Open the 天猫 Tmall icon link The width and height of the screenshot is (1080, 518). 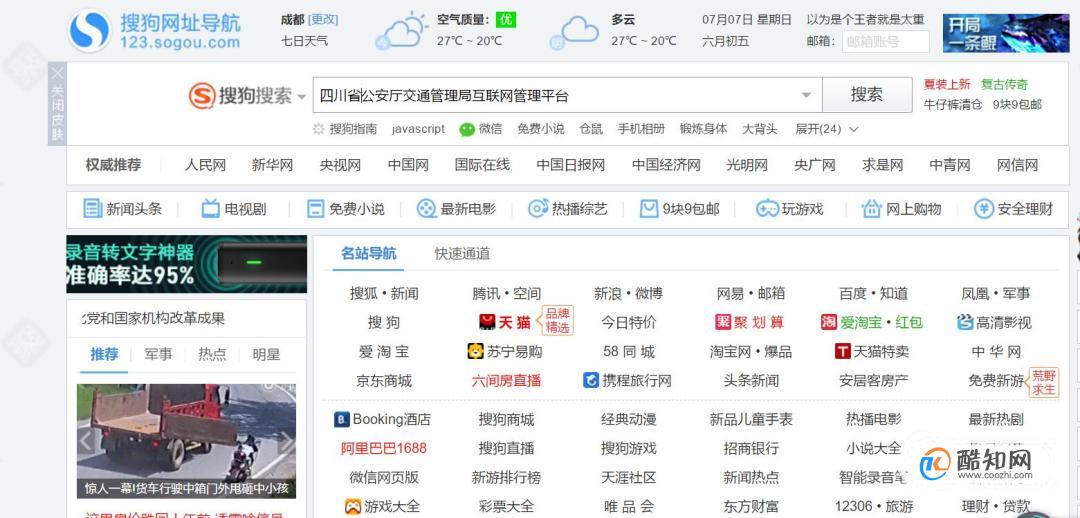point(488,322)
